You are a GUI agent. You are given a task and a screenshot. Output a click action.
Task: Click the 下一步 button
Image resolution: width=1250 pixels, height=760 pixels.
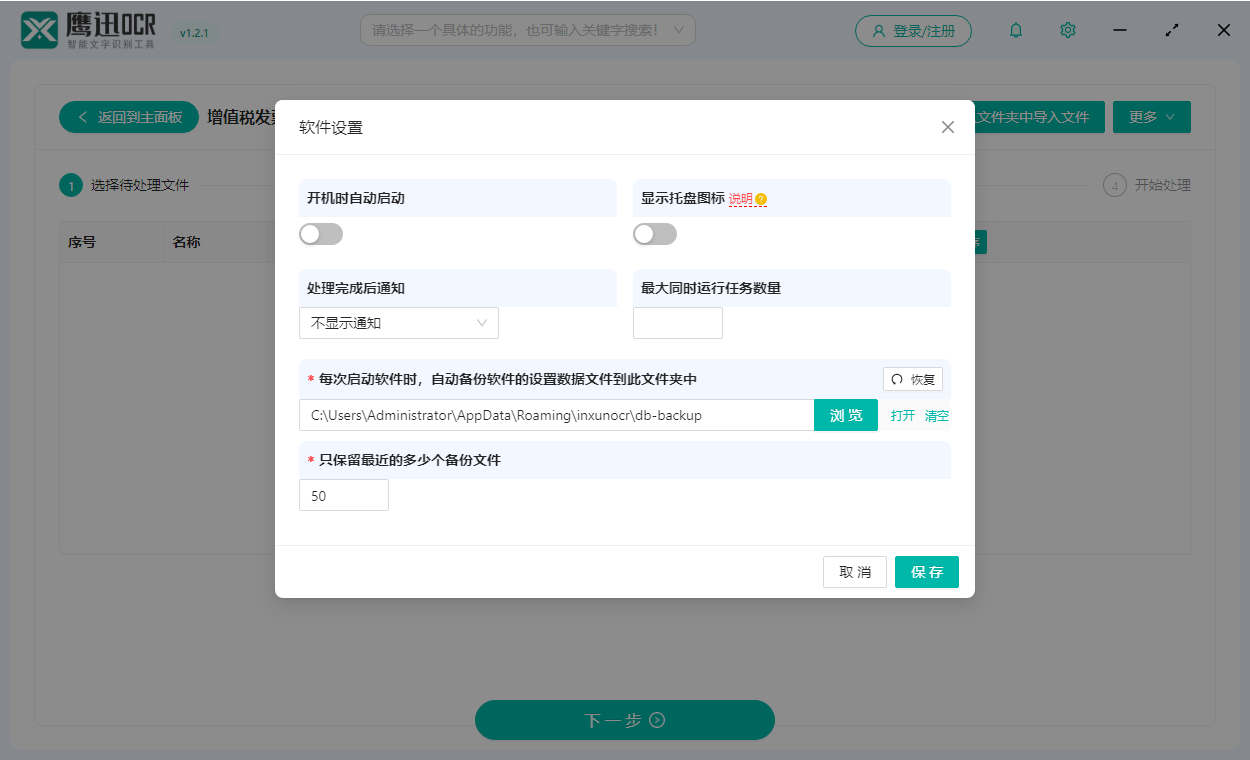pos(625,720)
